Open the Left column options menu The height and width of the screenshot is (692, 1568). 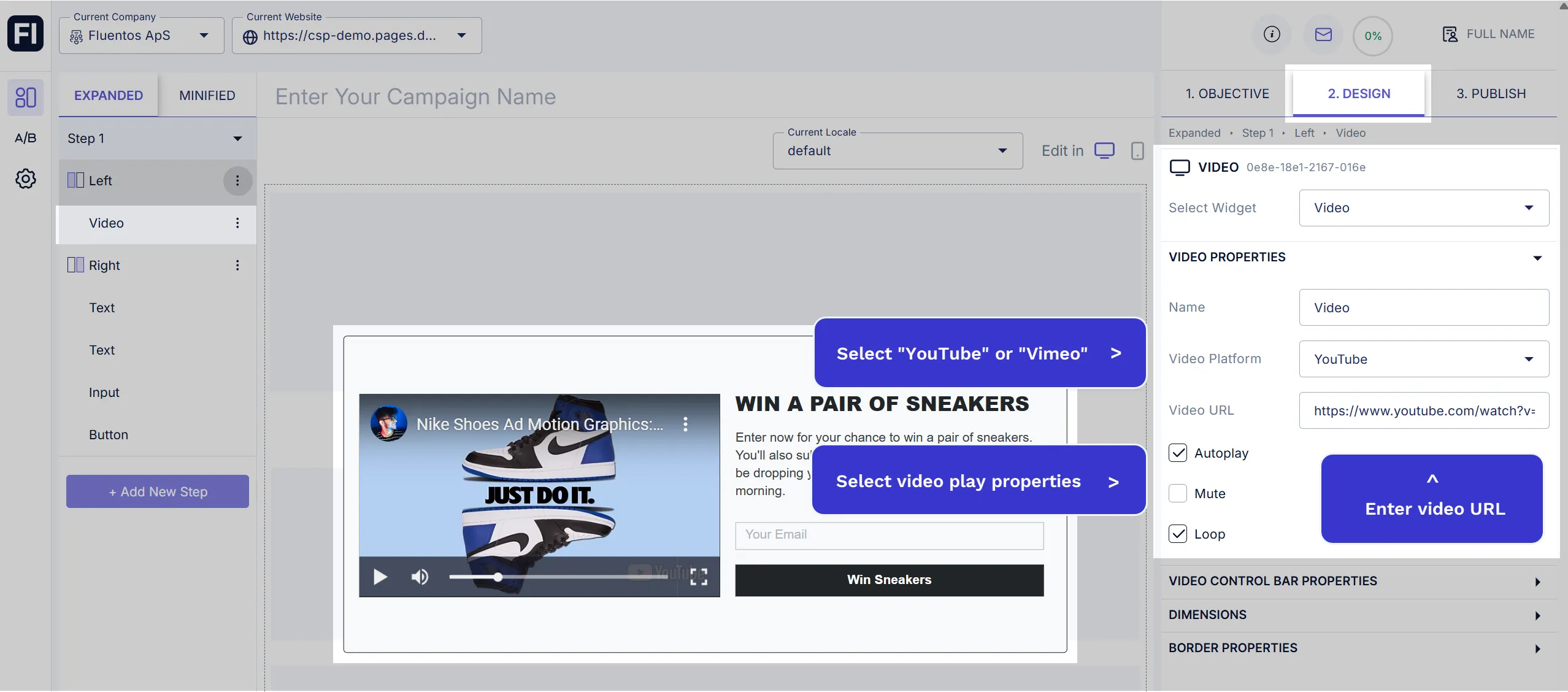[237, 180]
